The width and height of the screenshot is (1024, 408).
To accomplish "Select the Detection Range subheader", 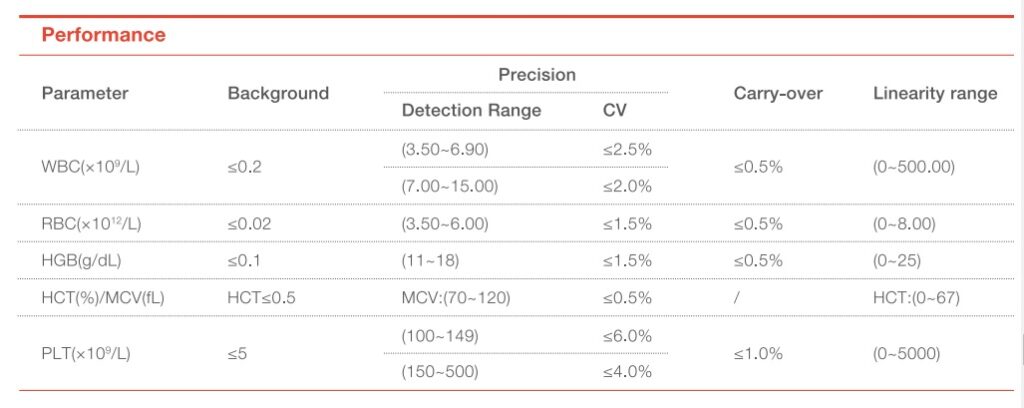I will pos(471,110).
